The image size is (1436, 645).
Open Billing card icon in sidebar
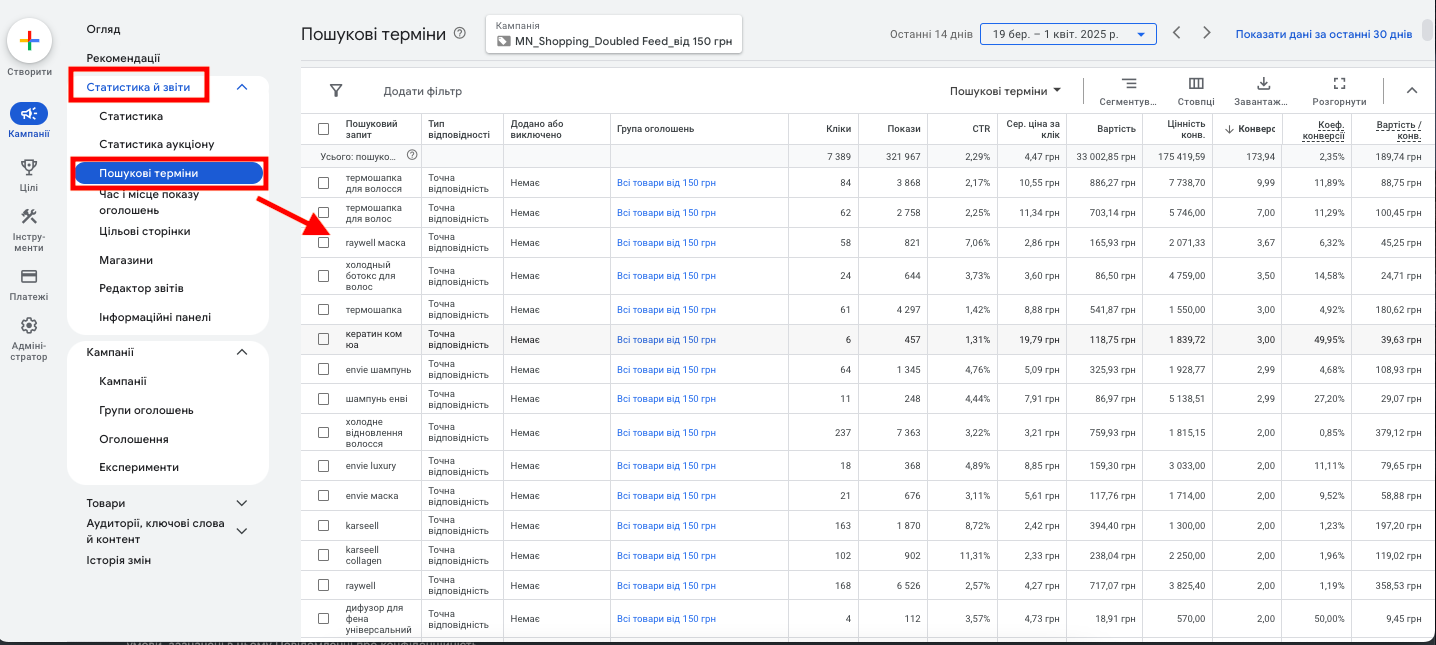pos(29,276)
